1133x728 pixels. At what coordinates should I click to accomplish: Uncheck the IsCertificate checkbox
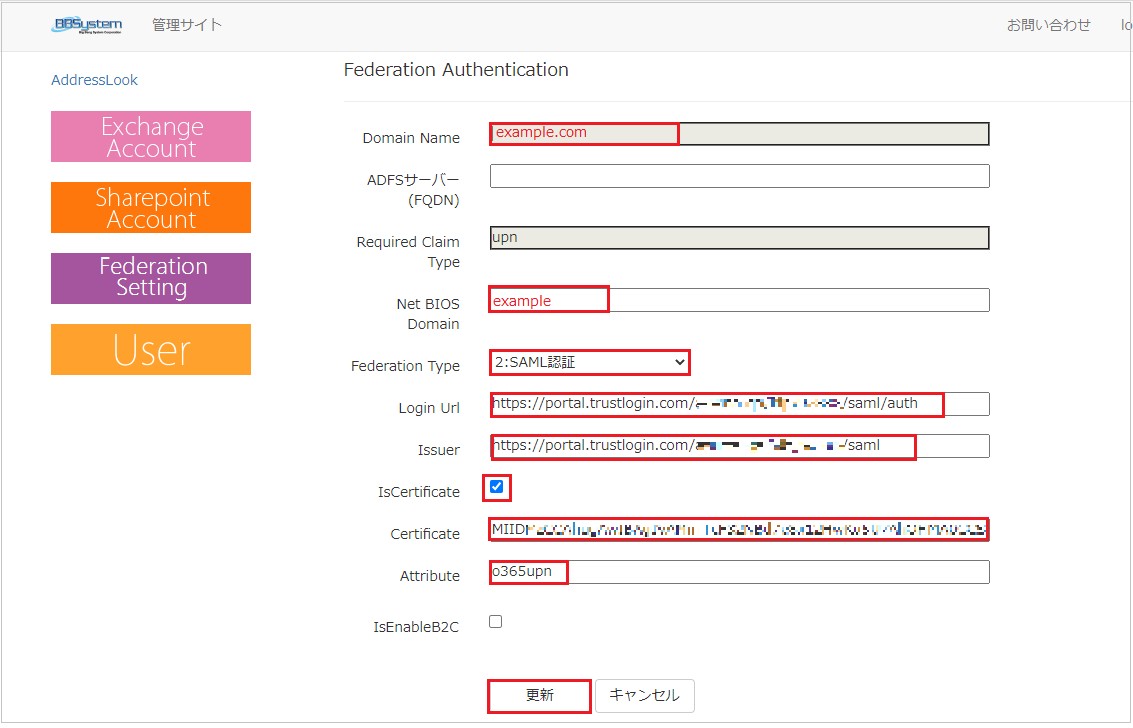(x=496, y=487)
